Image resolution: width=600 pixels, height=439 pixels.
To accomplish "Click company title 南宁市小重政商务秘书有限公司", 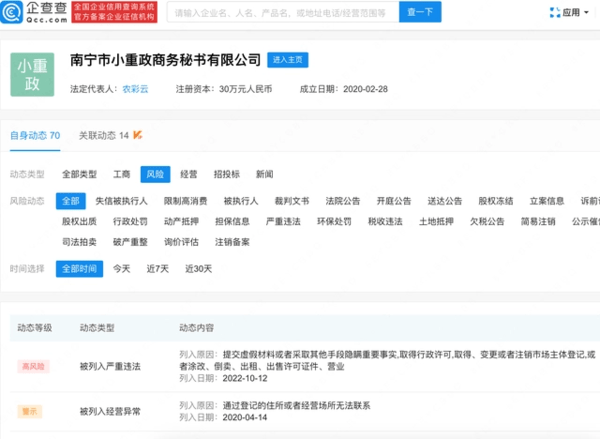I will point(165,60).
